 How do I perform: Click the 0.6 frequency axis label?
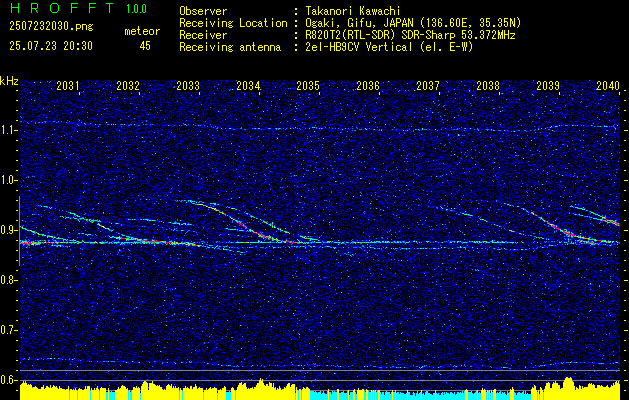[x=8, y=380]
